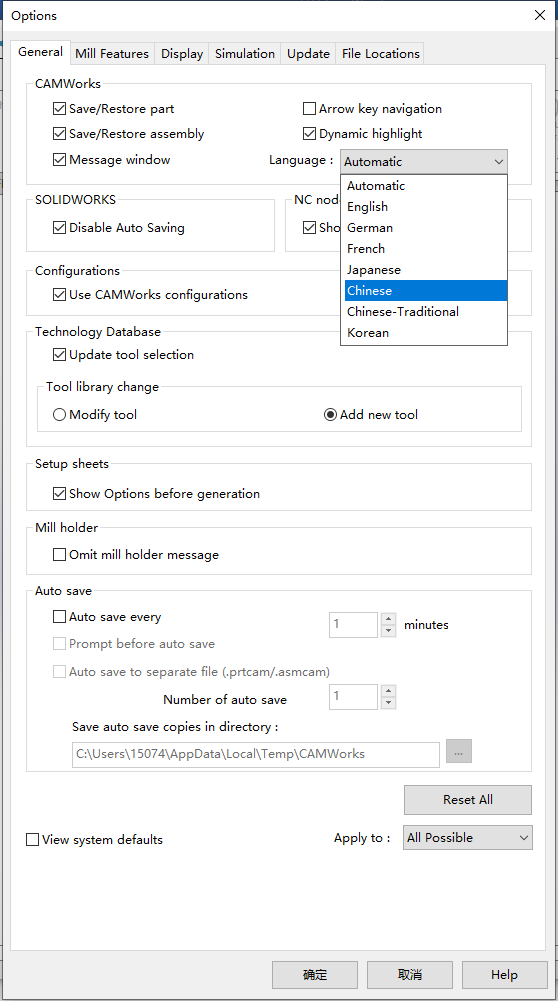
Task: Click the 确定 confirm button
Action: [x=315, y=975]
